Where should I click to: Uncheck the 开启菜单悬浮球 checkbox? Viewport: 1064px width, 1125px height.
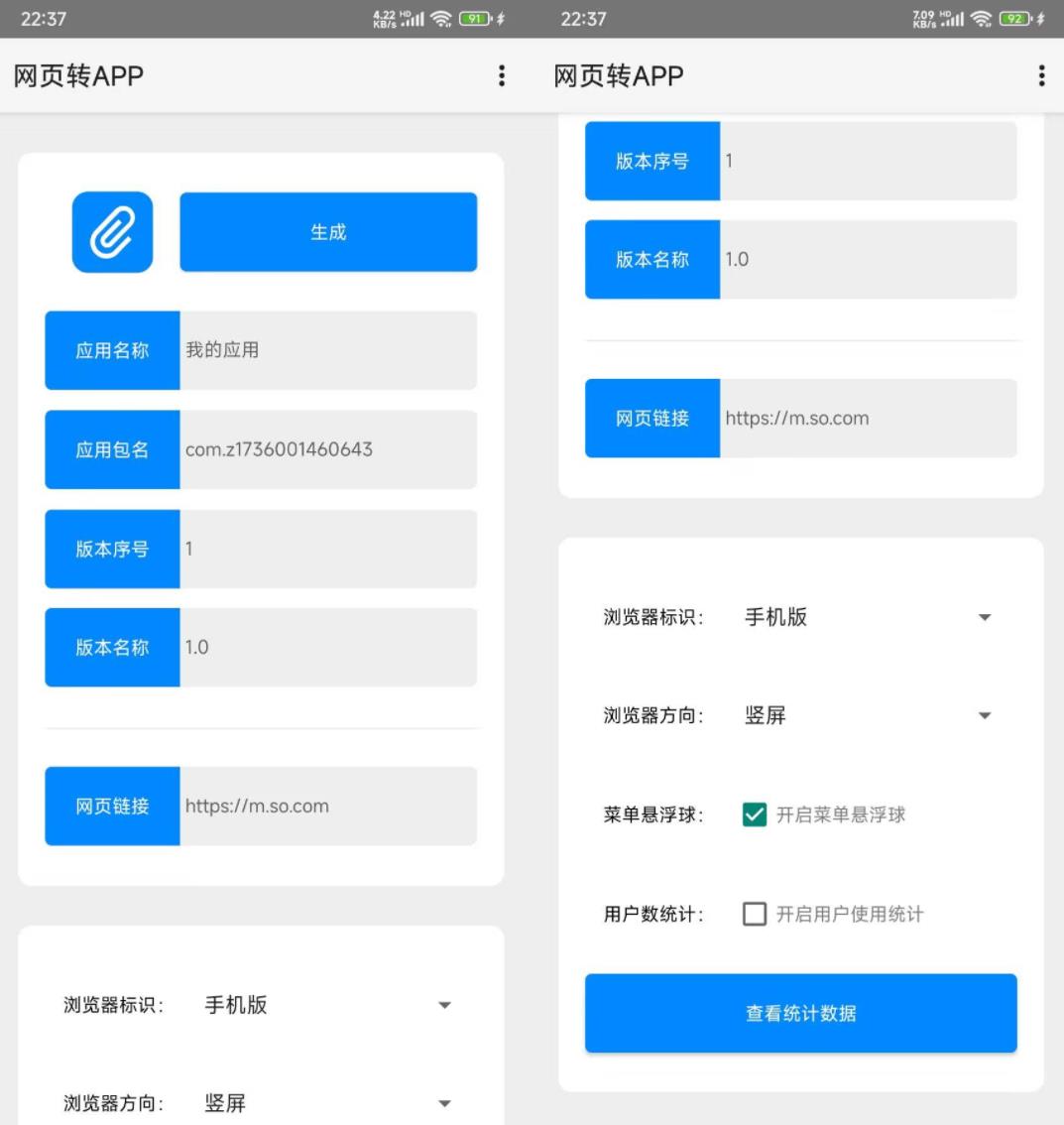click(x=755, y=815)
